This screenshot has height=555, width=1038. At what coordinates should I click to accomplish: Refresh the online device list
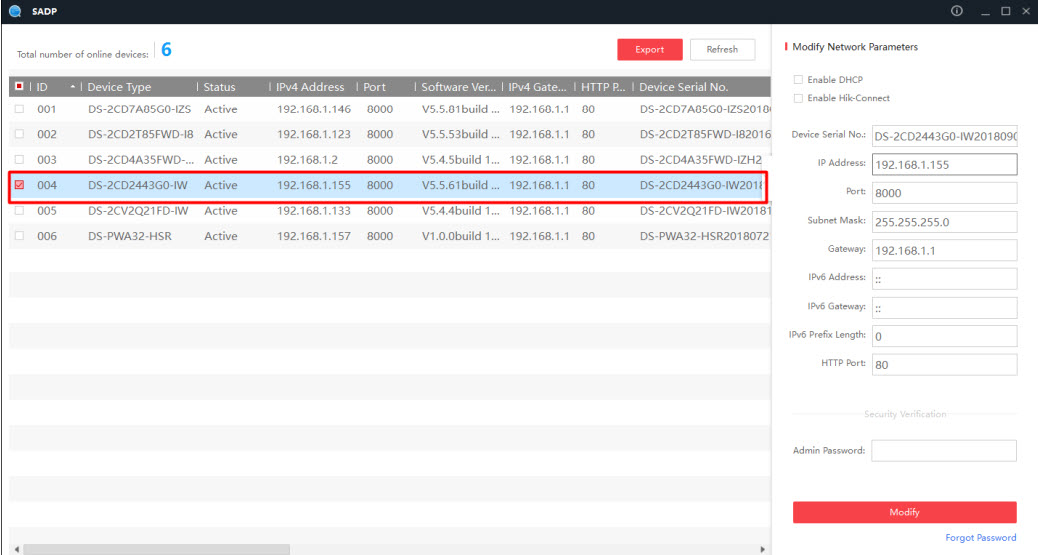(722, 49)
